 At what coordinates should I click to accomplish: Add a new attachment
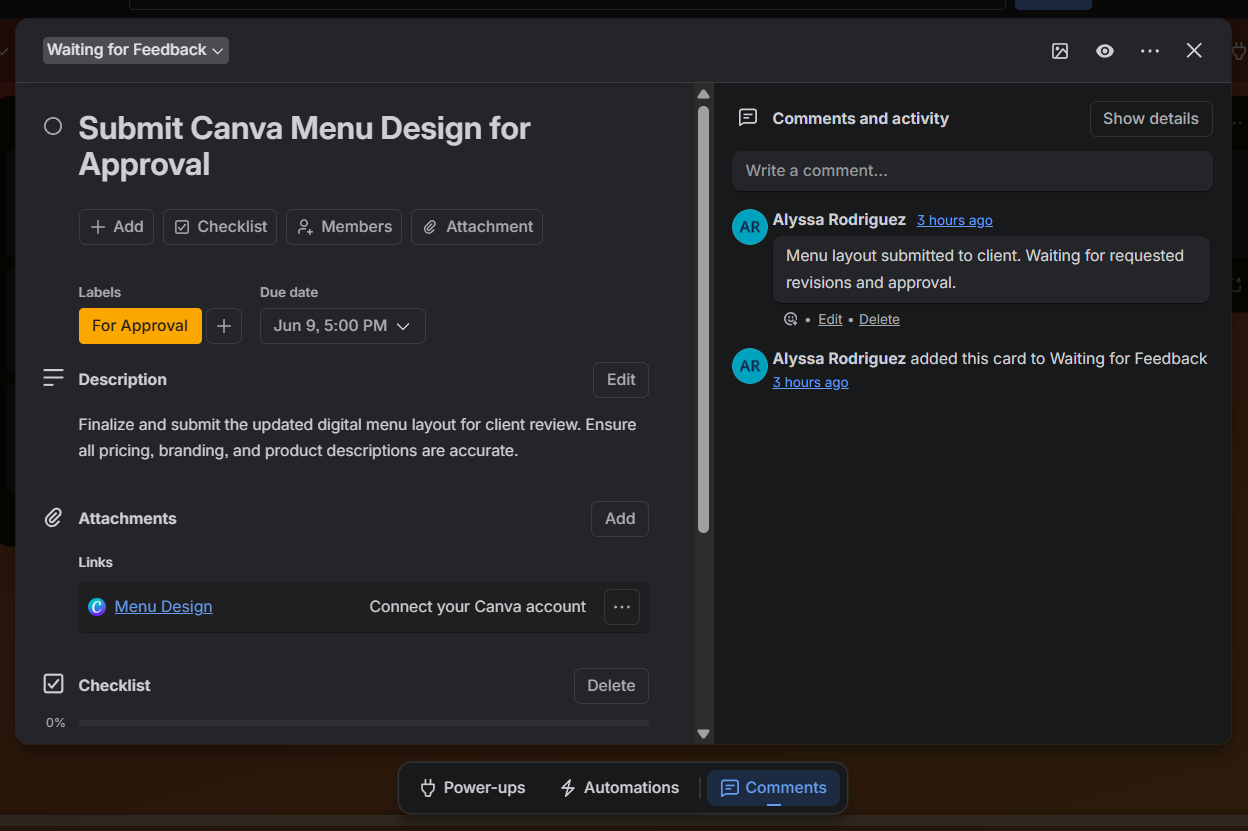pos(620,519)
